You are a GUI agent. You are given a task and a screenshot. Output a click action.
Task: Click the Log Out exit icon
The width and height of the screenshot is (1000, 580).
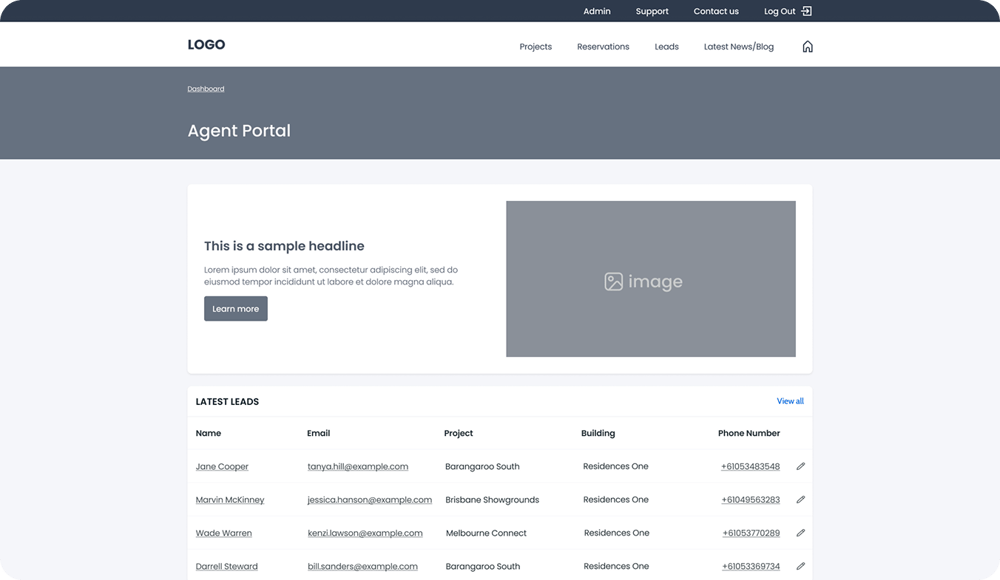[x=806, y=11]
